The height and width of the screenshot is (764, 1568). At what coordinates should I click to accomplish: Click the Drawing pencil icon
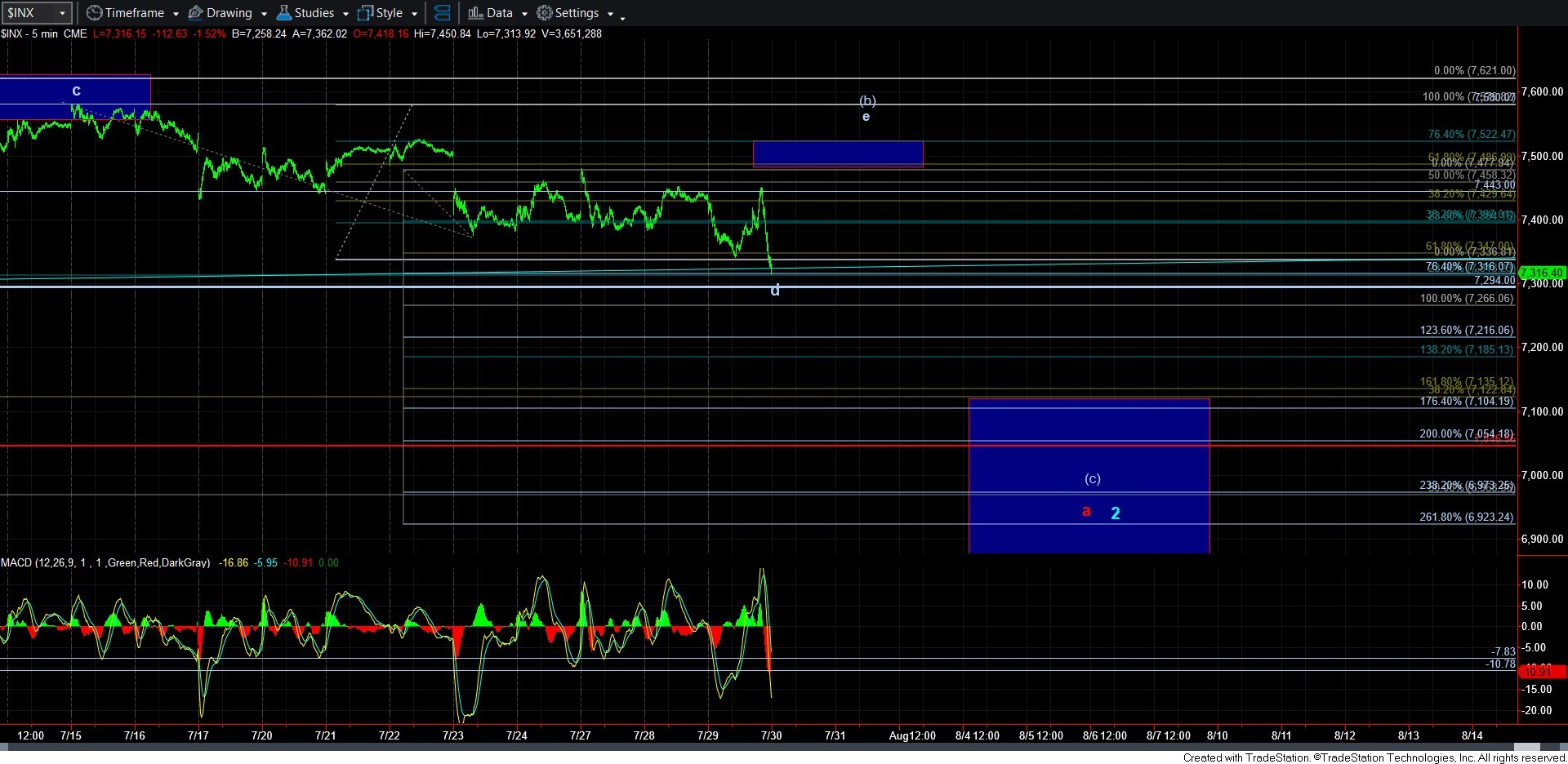(x=195, y=13)
